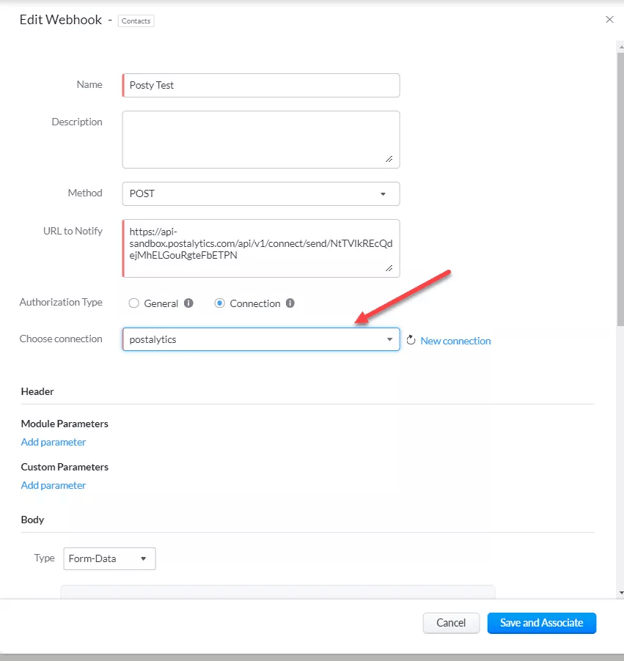Add a parameter under Module Parameters
Screen dimensions: 624x661
[x=53, y=442]
